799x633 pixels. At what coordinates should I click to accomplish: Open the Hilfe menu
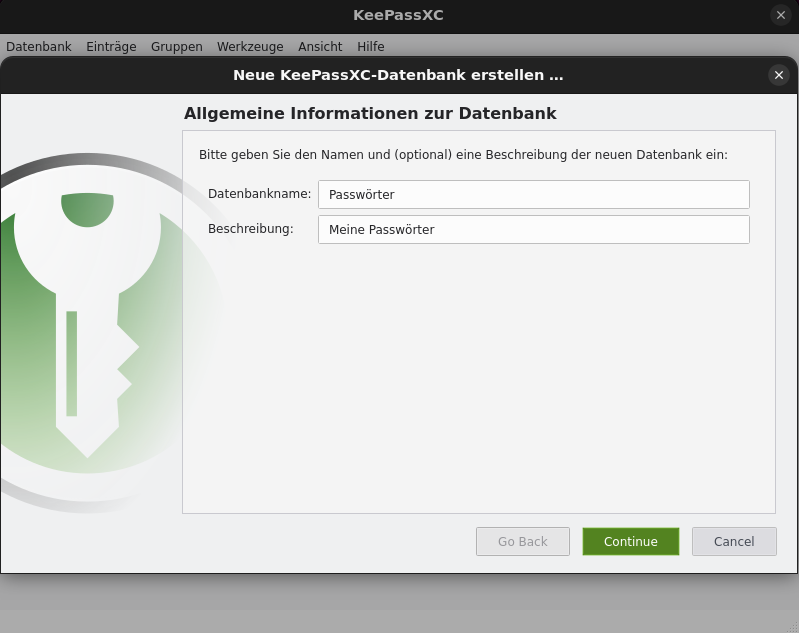[370, 46]
